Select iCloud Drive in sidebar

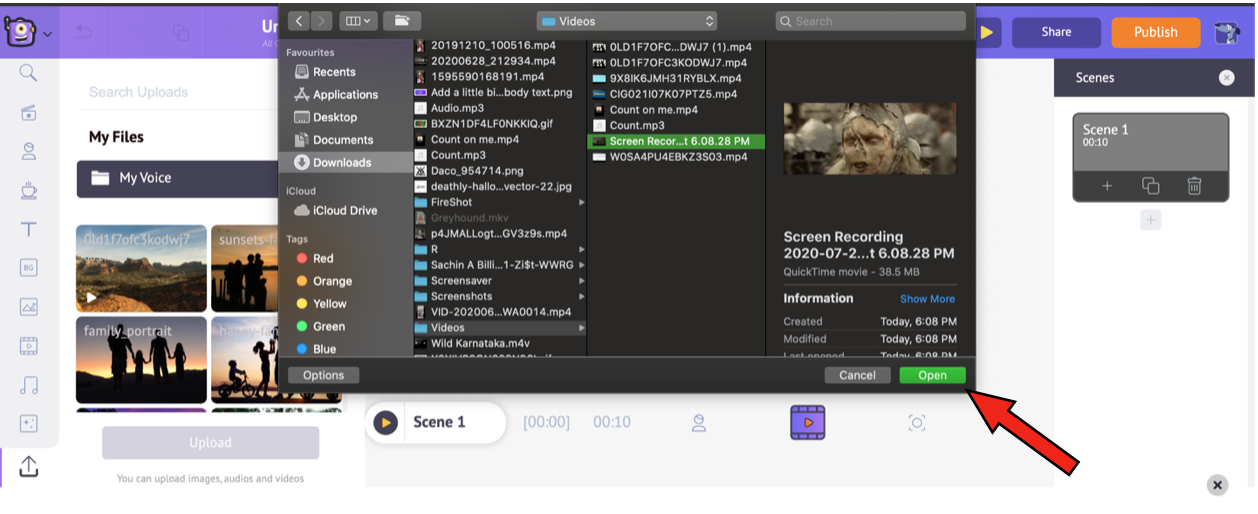point(344,210)
